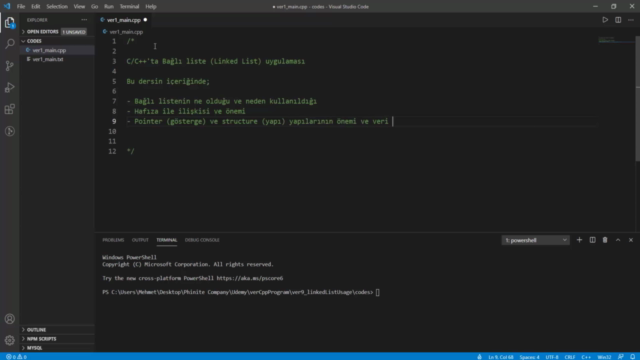
Task: Place cursor in 'Bu dersin içeriğinde;' line
Action: (x=168, y=81)
